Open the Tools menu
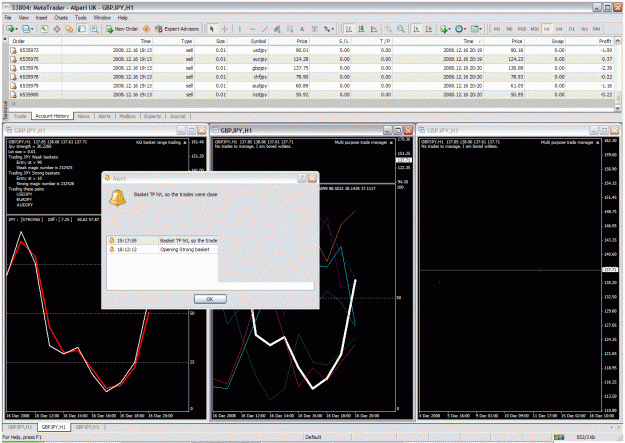The image size is (625, 443). point(81,18)
